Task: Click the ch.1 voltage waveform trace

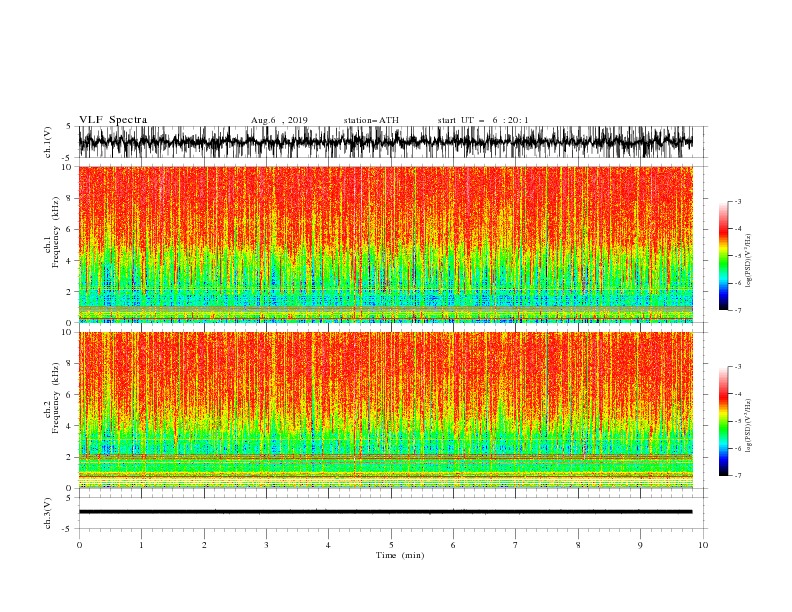Action: click(x=385, y=142)
